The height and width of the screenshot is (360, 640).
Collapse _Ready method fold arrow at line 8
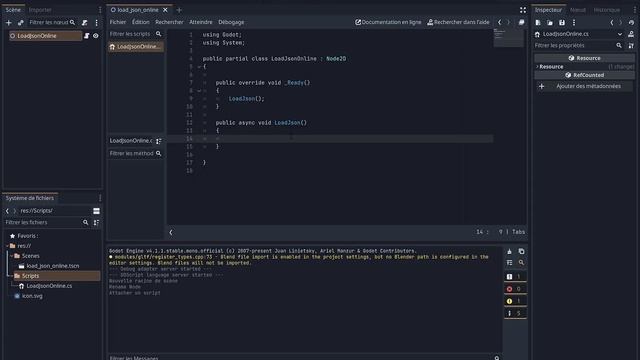click(x=199, y=91)
